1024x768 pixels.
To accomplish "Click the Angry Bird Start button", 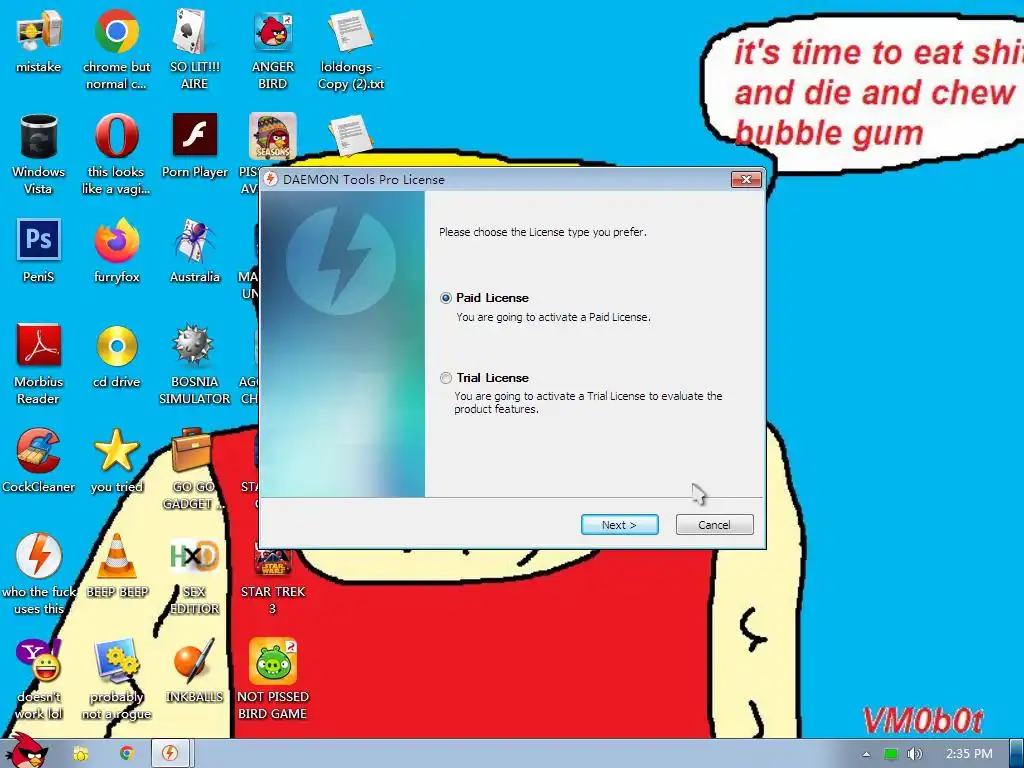I will (27, 751).
